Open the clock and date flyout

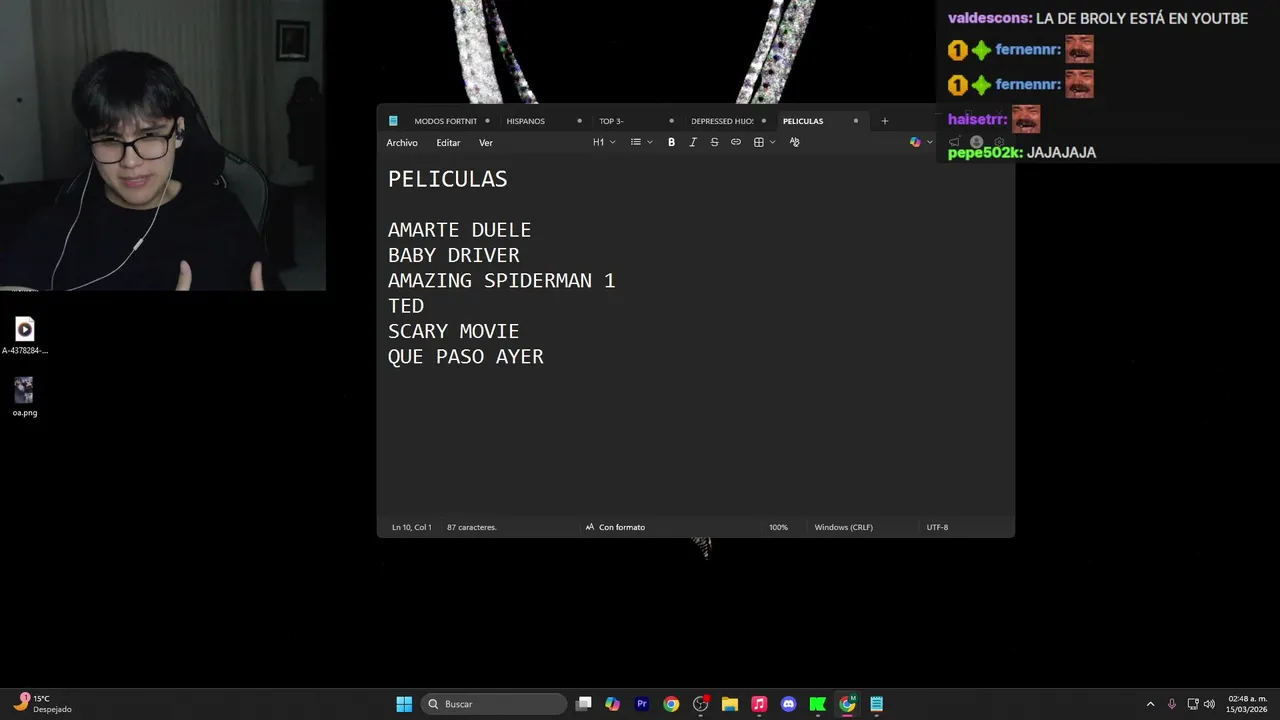click(x=1247, y=704)
